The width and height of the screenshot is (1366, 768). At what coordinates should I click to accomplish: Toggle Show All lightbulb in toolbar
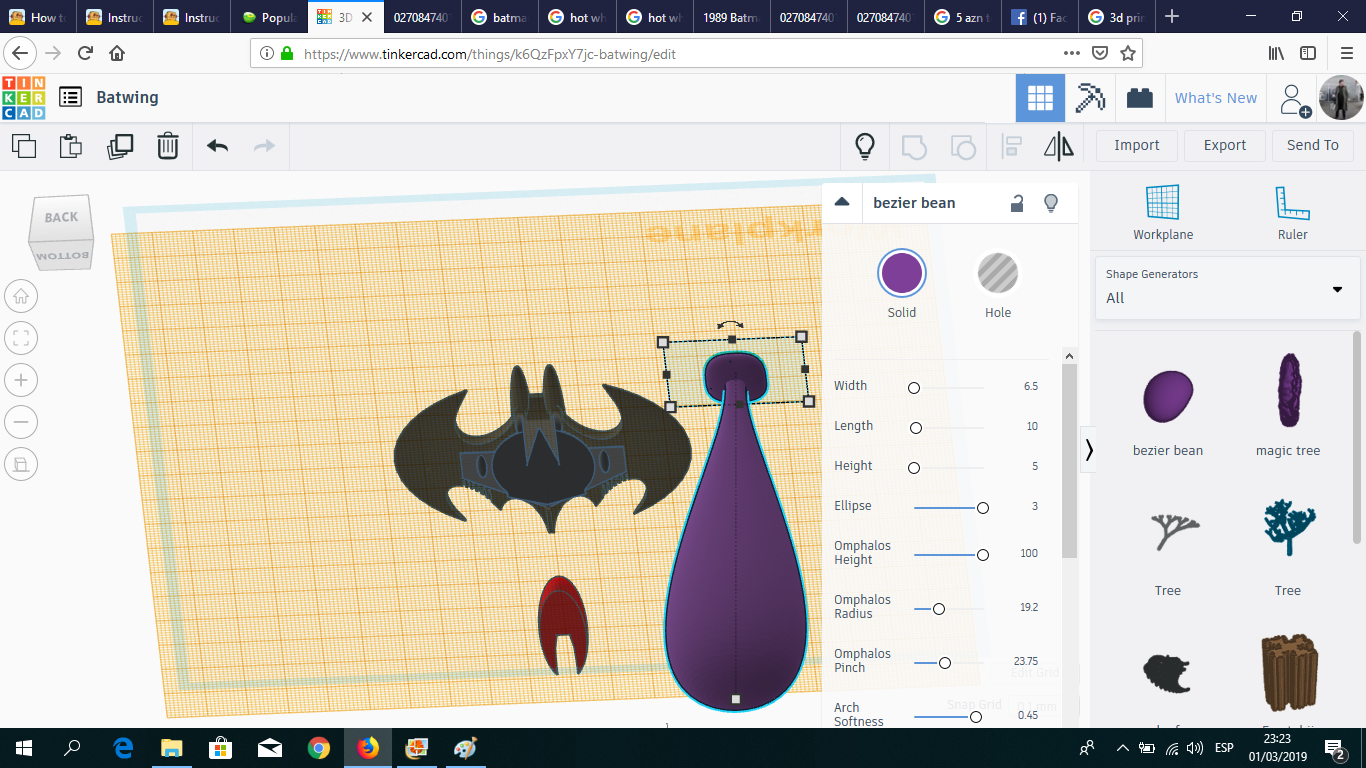[x=865, y=147]
